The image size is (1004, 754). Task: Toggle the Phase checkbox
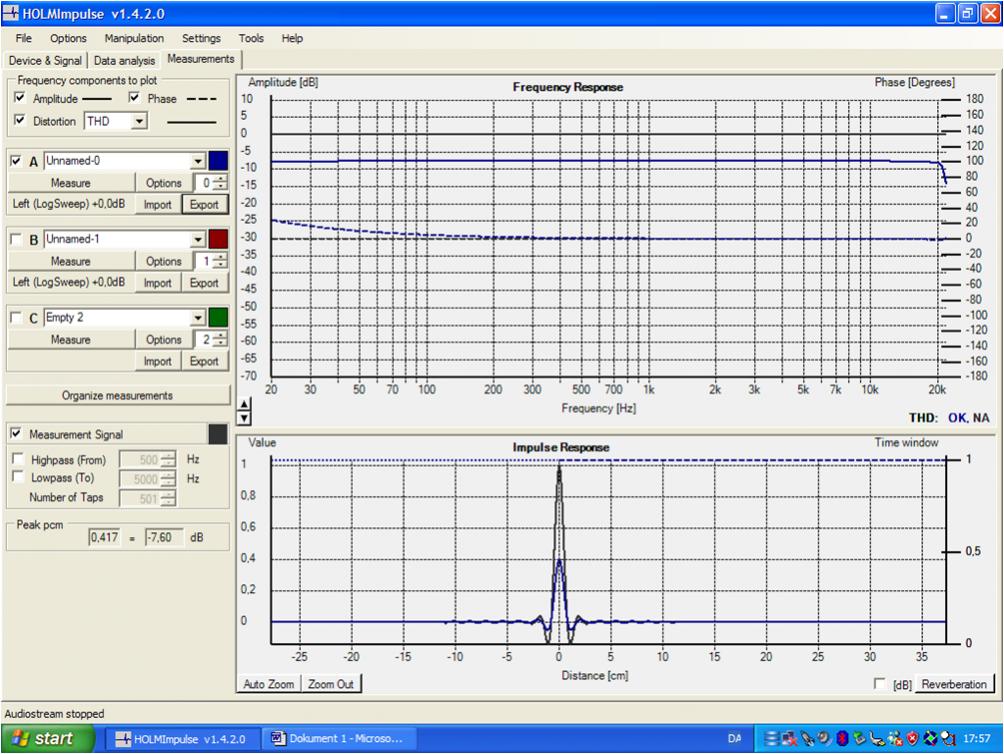point(134,98)
